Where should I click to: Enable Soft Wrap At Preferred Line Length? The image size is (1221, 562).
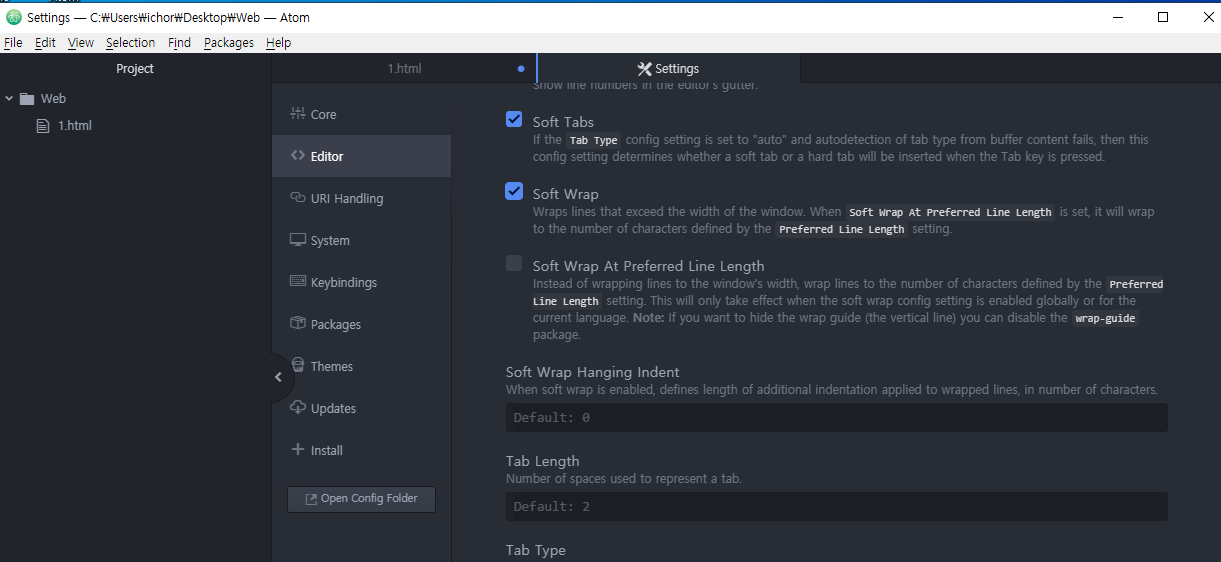click(x=514, y=263)
